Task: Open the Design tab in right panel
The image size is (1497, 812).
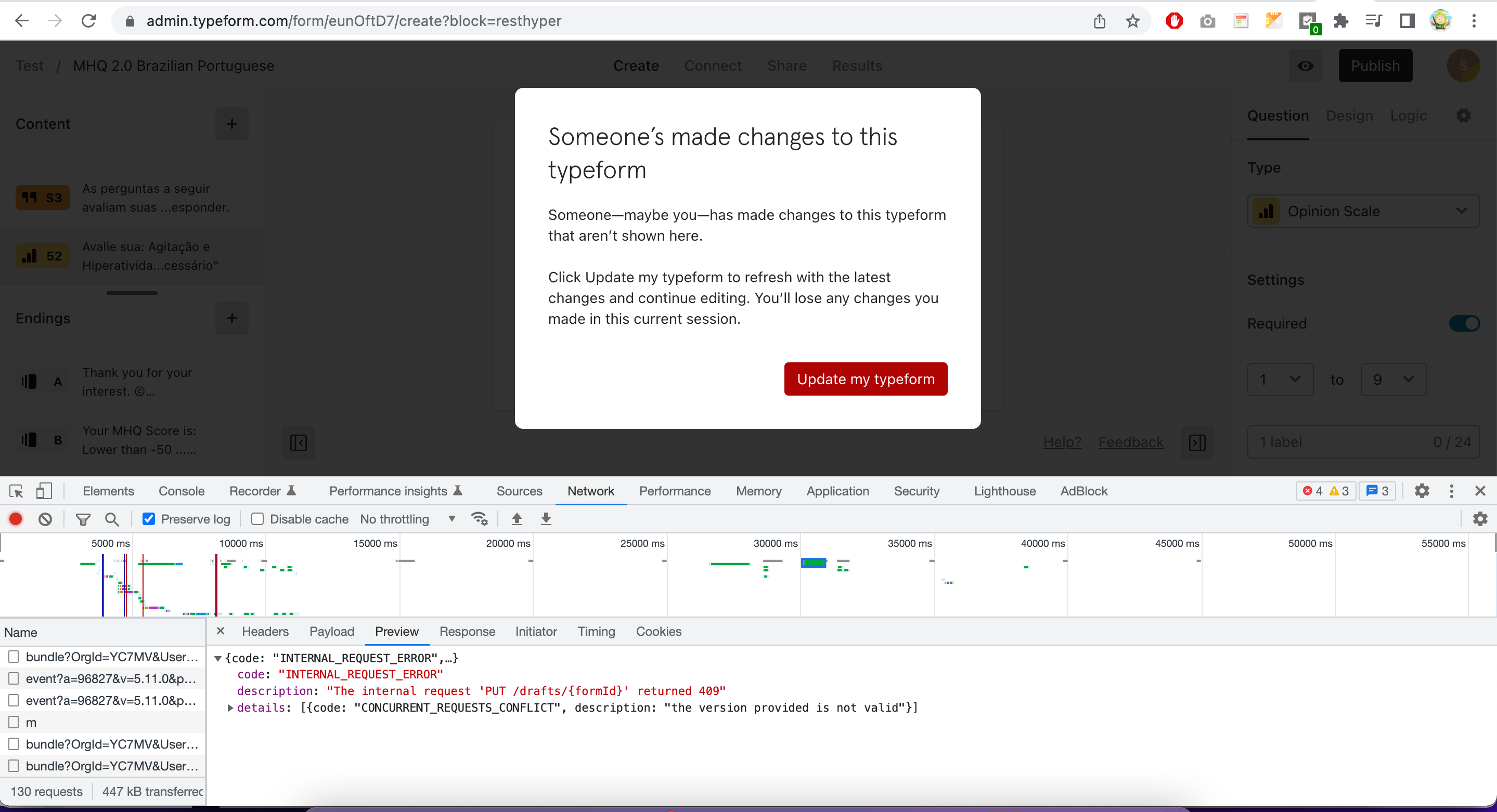Action: tap(1349, 115)
